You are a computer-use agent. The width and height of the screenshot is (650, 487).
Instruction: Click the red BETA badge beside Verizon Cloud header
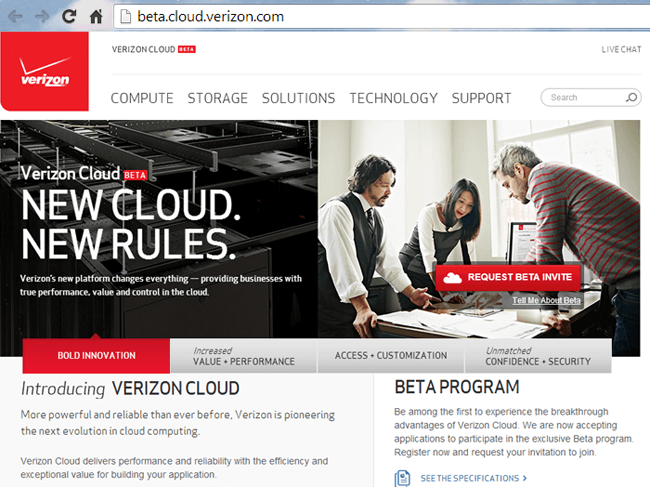click(187, 49)
